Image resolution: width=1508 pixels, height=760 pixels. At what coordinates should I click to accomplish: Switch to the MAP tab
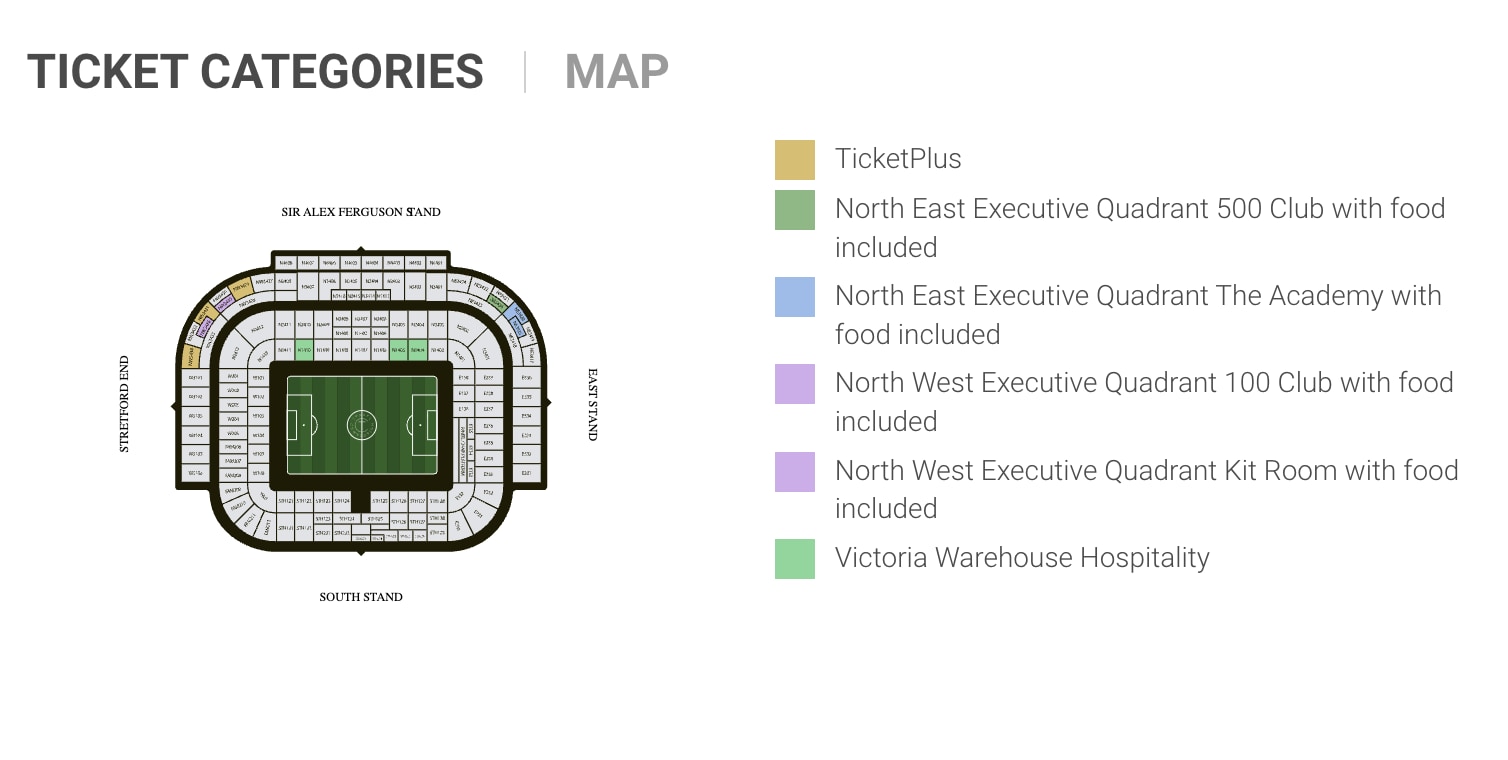point(616,72)
